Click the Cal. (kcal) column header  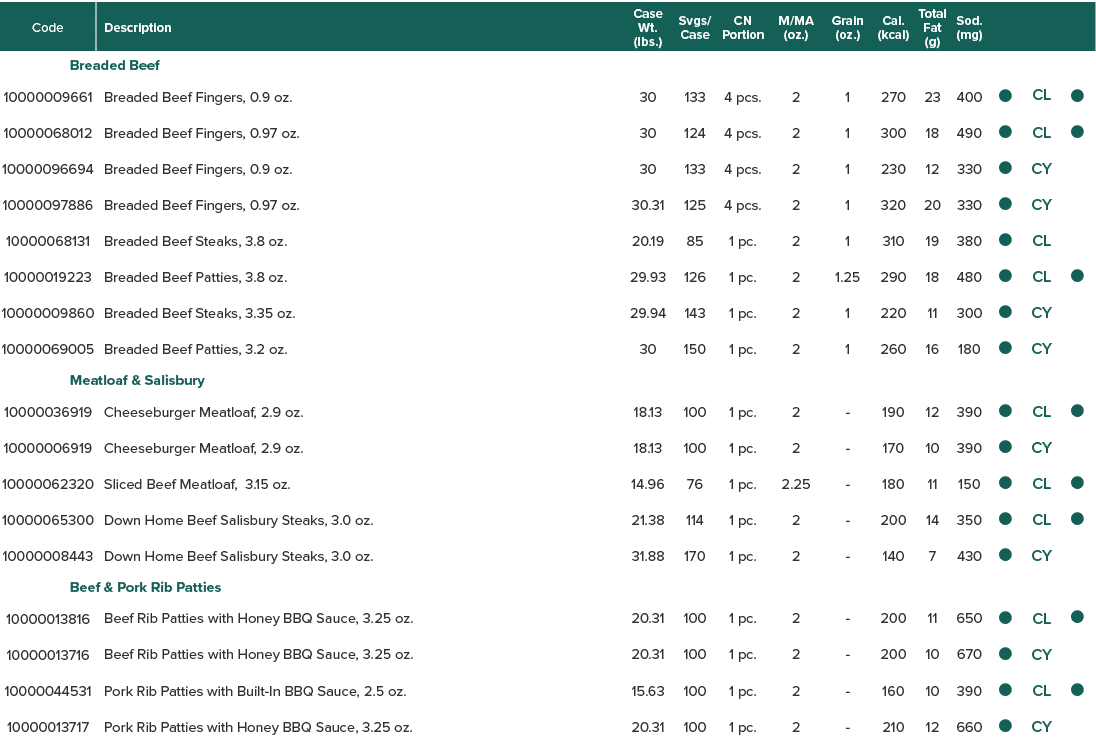tap(893, 27)
